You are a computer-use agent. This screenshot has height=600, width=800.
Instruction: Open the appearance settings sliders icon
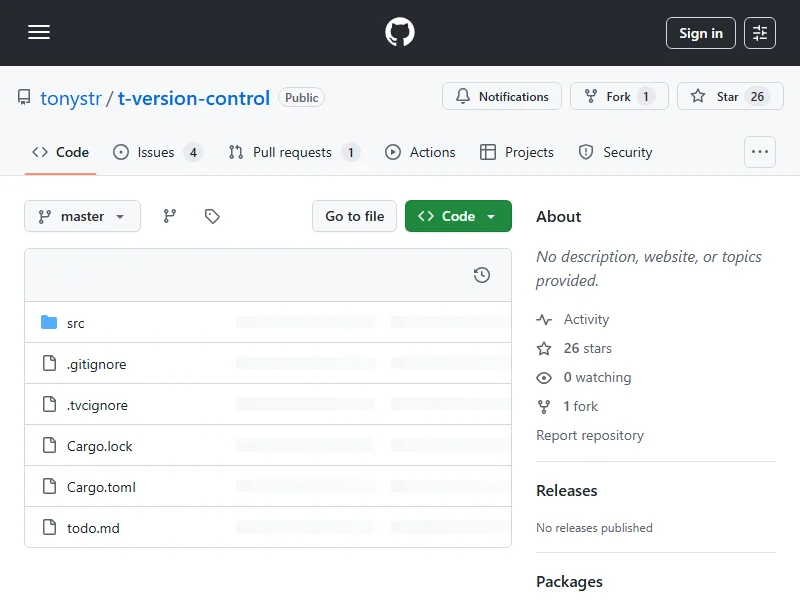coord(760,33)
